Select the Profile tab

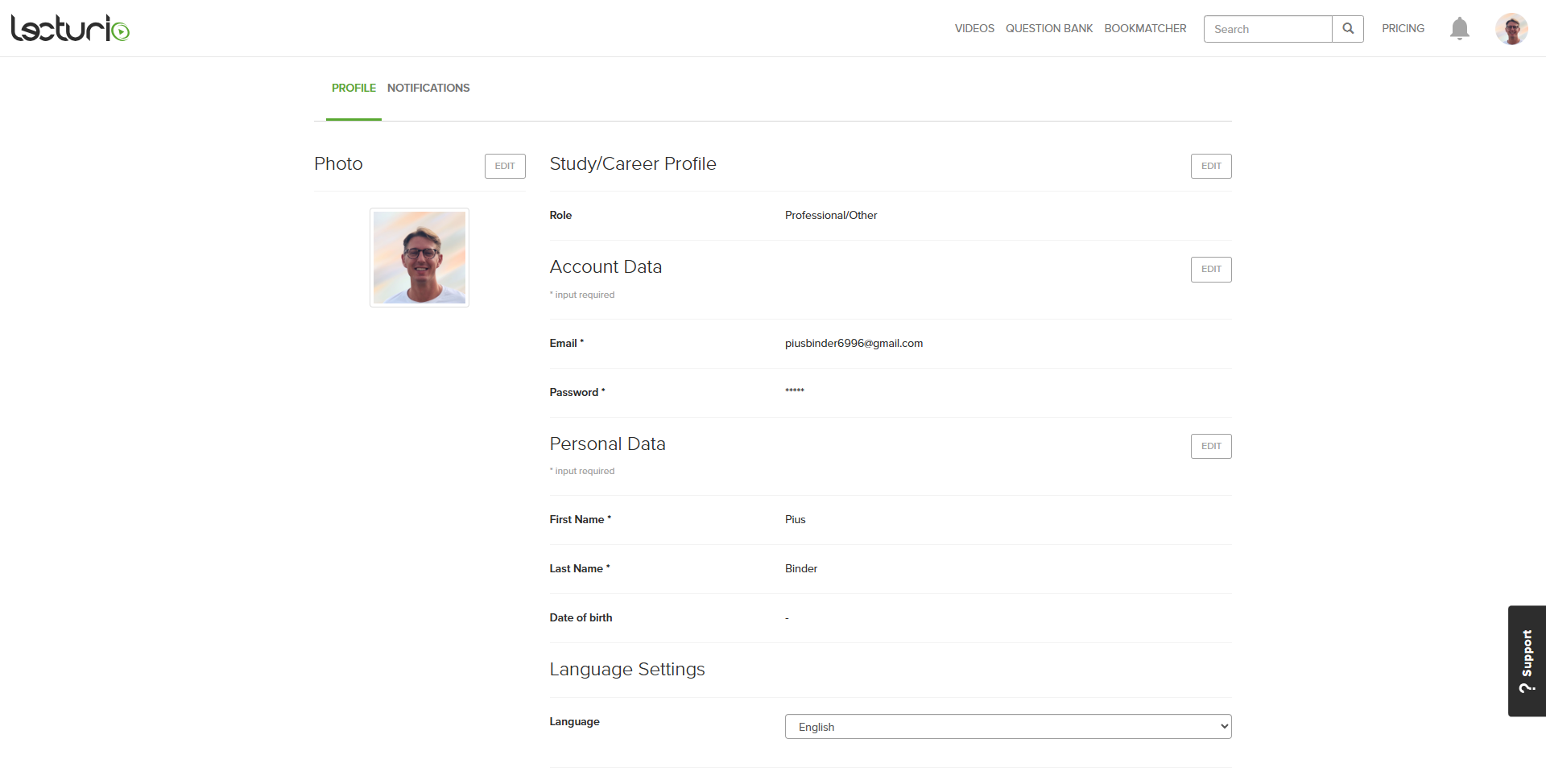[x=353, y=88]
